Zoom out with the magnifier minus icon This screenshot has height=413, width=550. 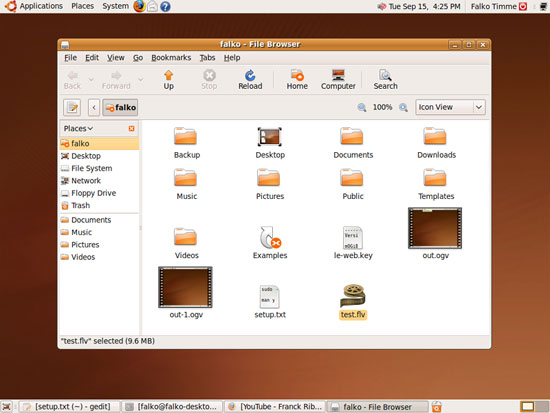tap(362, 107)
